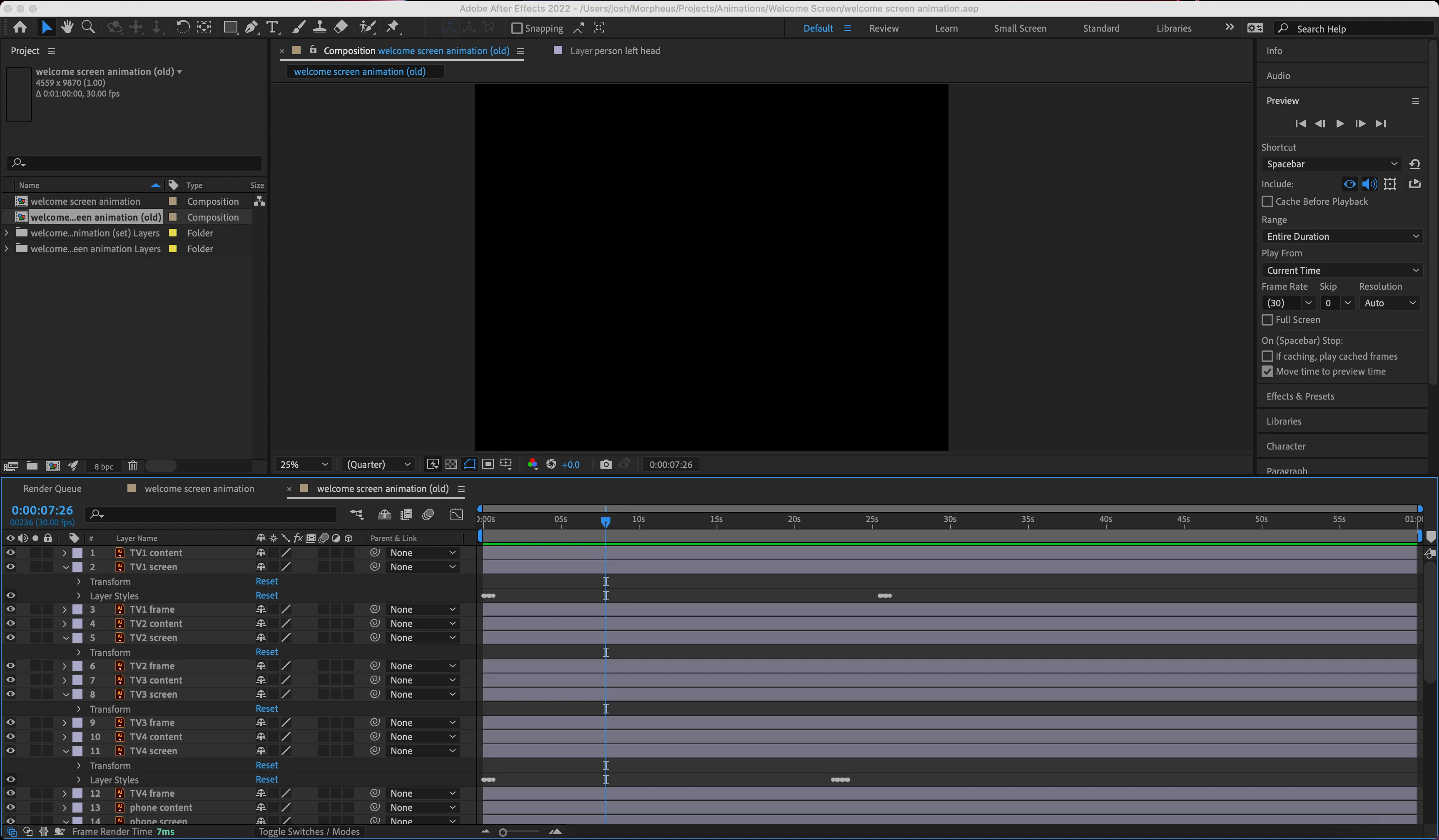Screen dimensions: 1439x840
Task: Click Reset for the TV2 screen Transform
Action: pyautogui.click(x=266, y=652)
